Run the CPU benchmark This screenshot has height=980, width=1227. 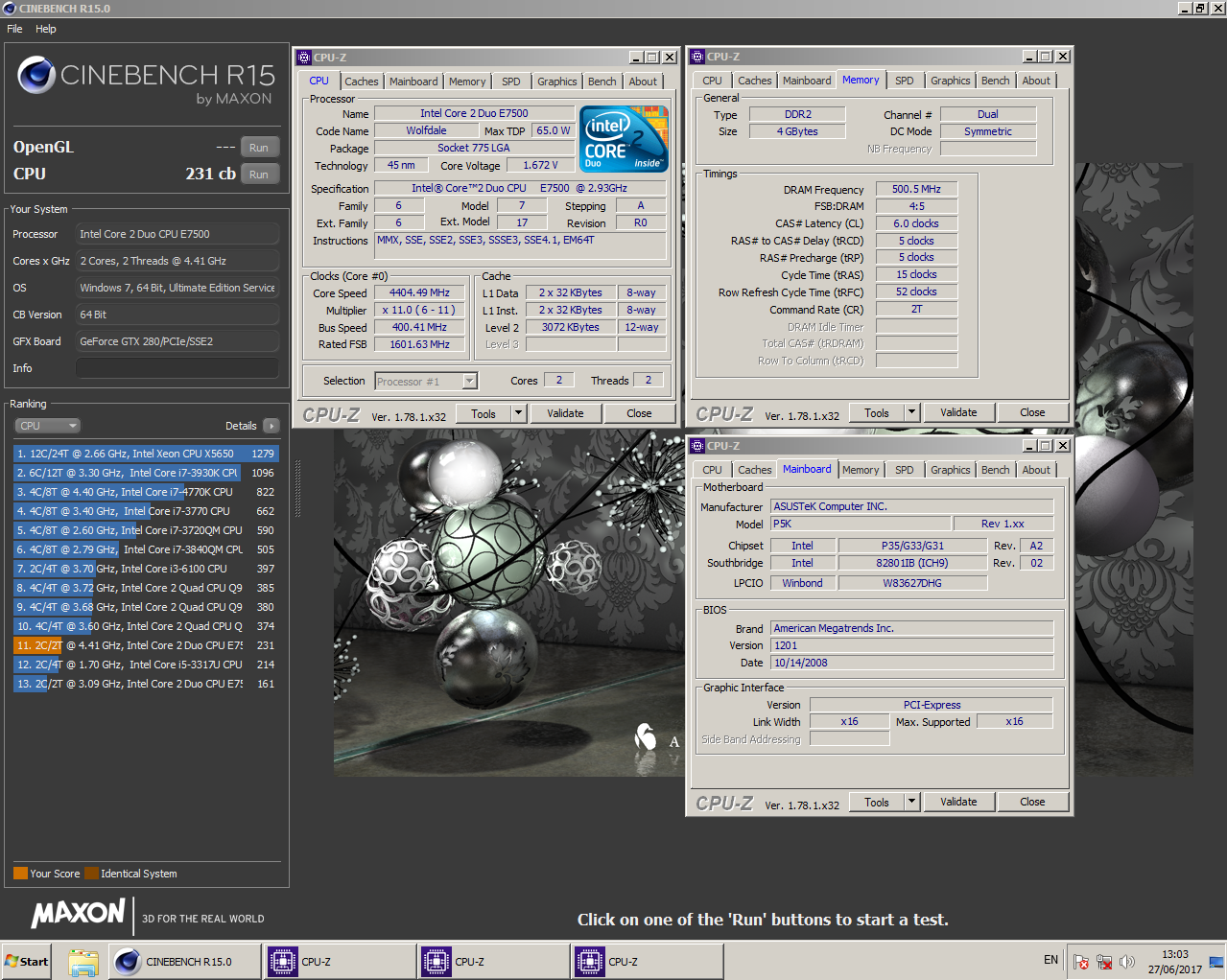(259, 175)
